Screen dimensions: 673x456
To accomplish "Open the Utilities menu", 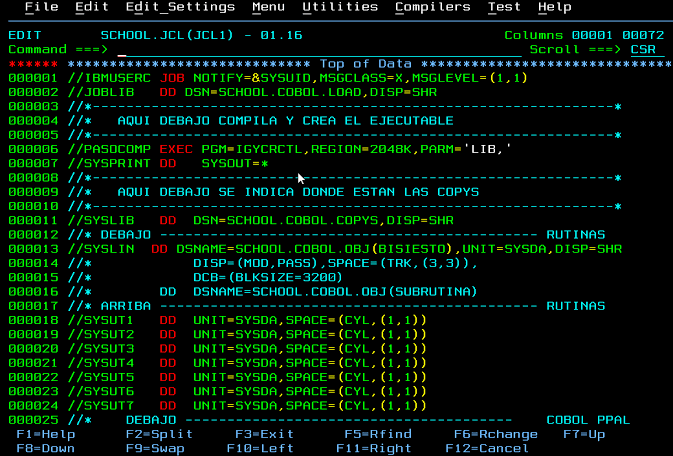I will (338, 7).
